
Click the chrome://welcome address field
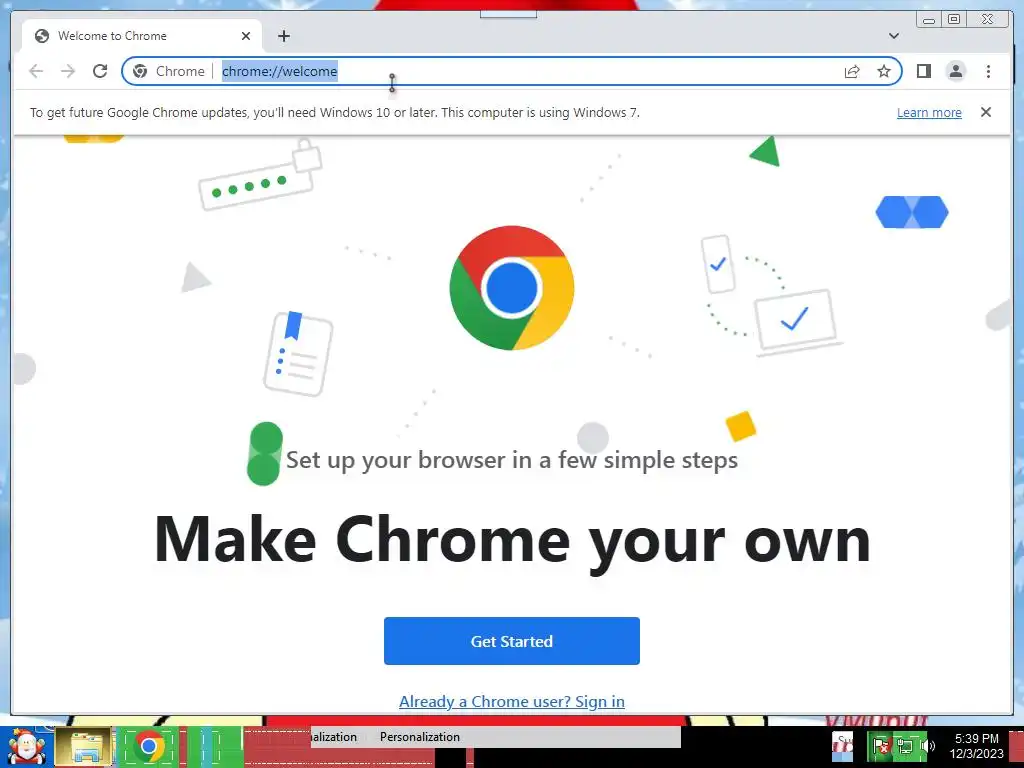pyautogui.click(x=513, y=71)
